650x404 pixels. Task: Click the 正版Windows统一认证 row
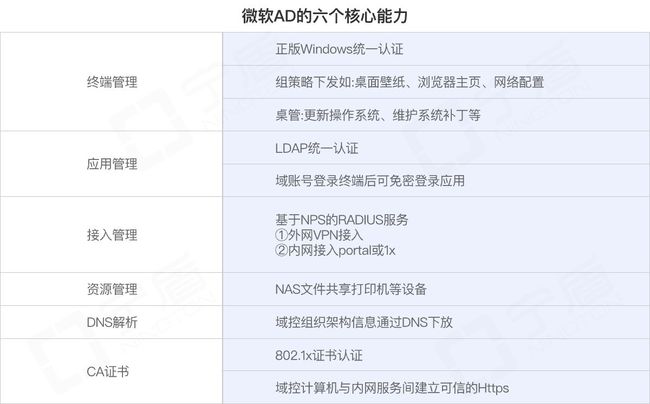pyautogui.click(x=436, y=49)
